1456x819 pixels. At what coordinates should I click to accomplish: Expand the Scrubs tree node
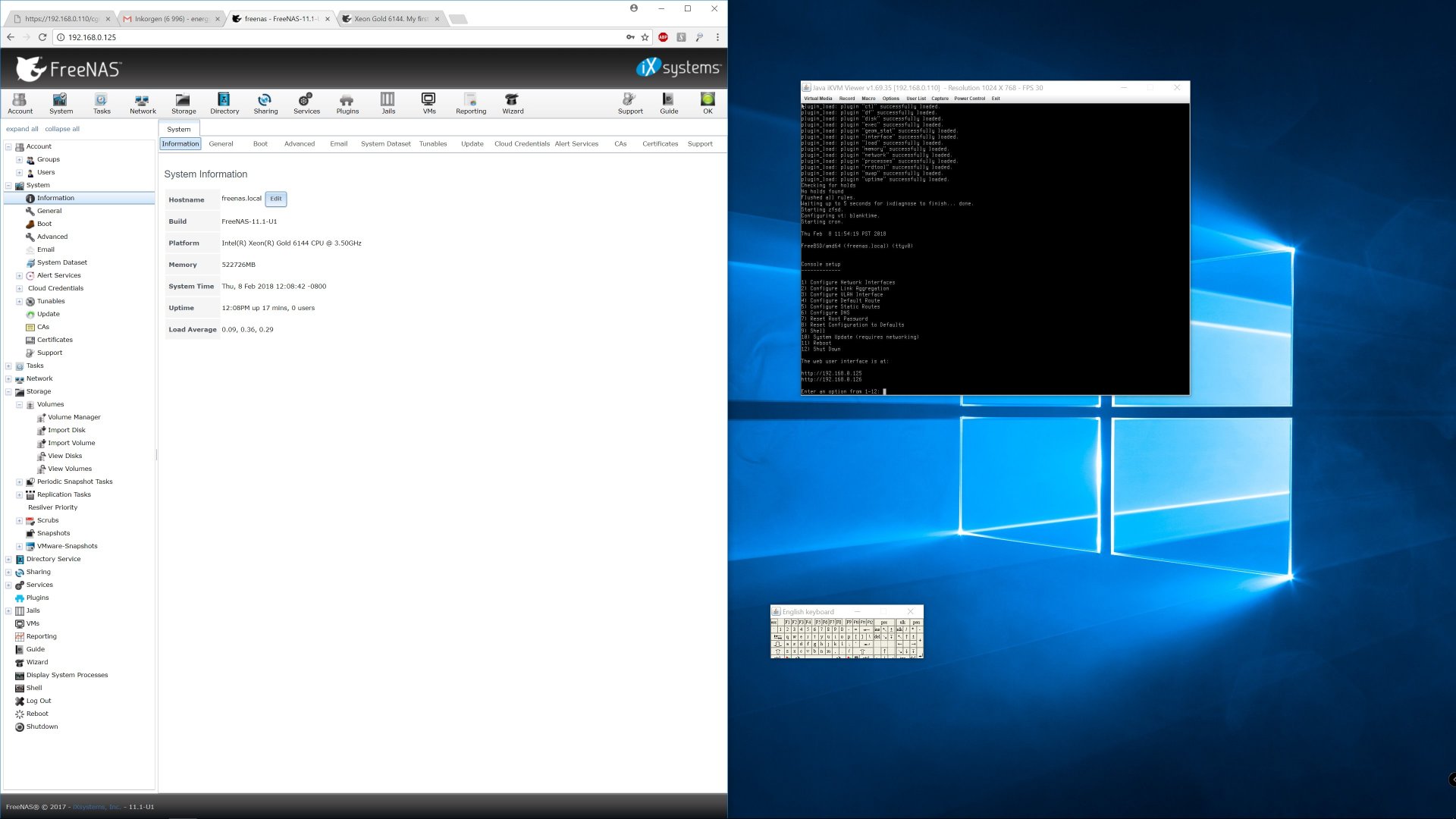[x=19, y=521]
